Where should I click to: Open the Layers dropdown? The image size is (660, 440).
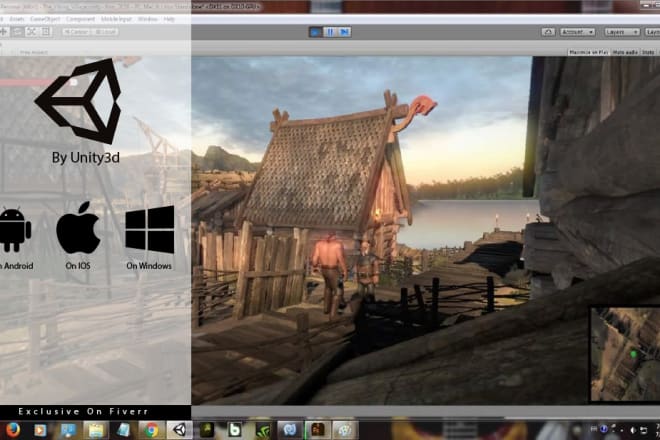click(622, 32)
